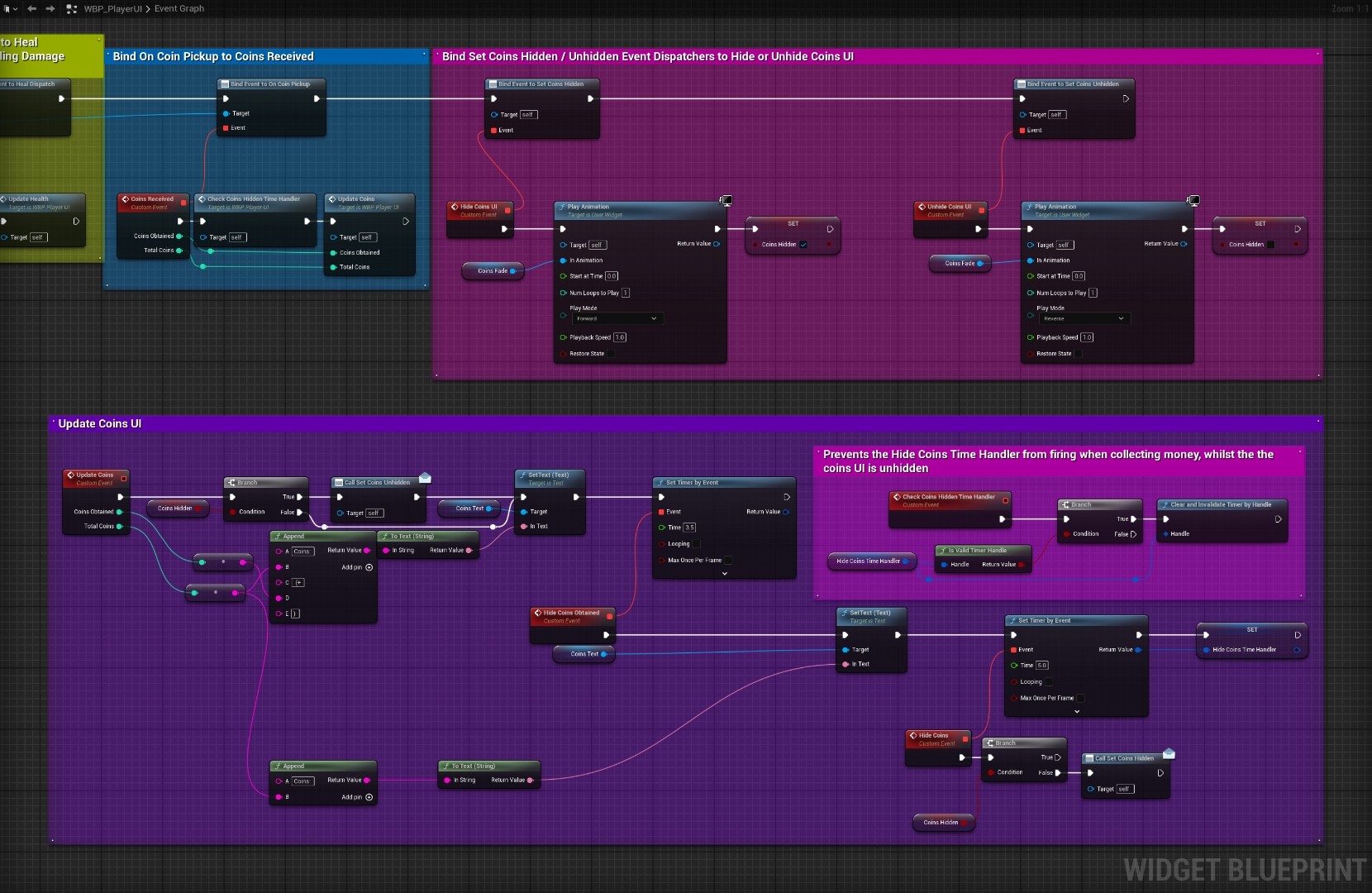Click the Time 3.5 value field
The height and width of the screenshot is (893, 1372).
(x=690, y=527)
